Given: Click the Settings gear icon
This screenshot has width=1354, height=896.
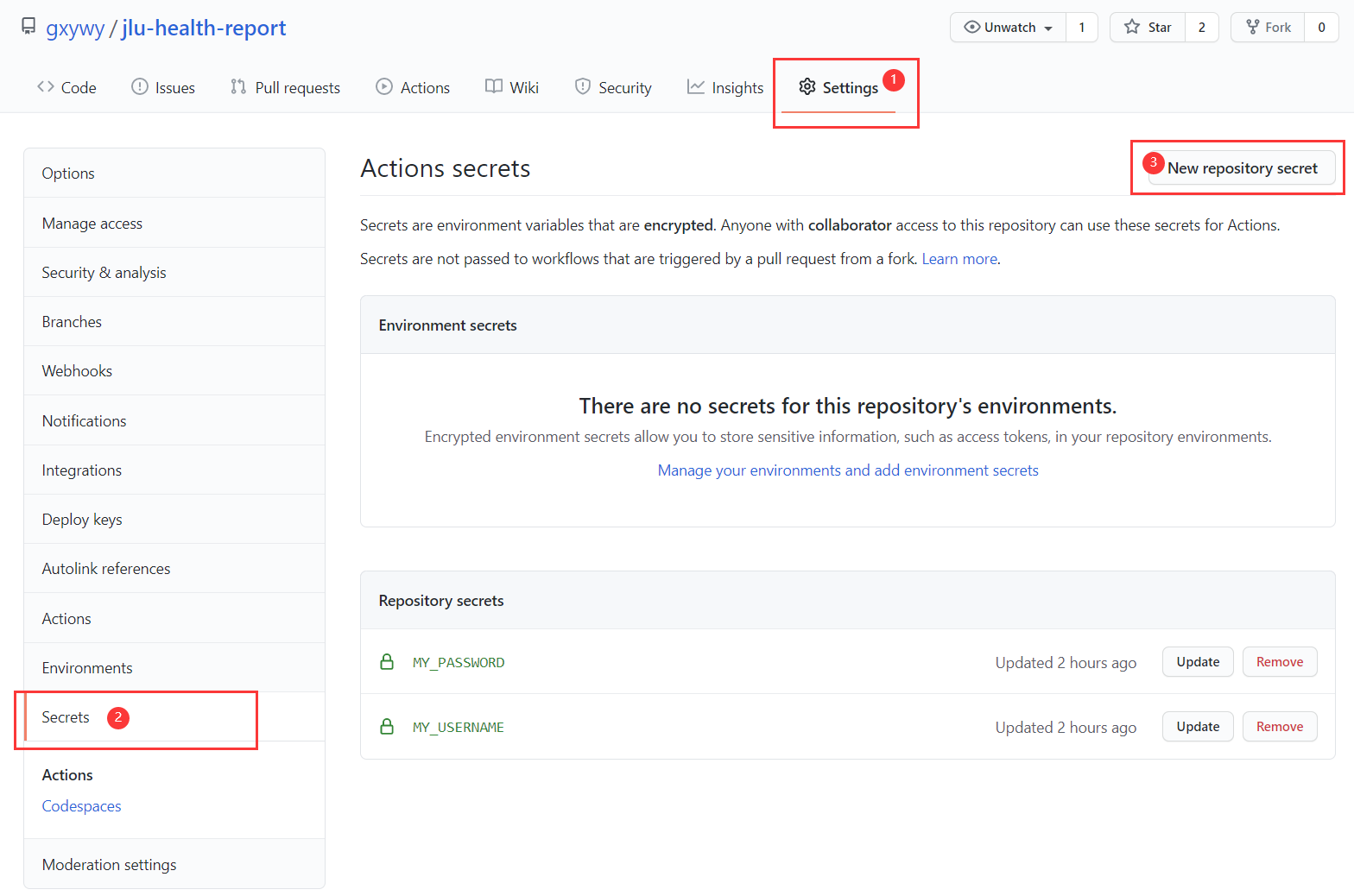Looking at the screenshot, I should click(x=807, y=86).
